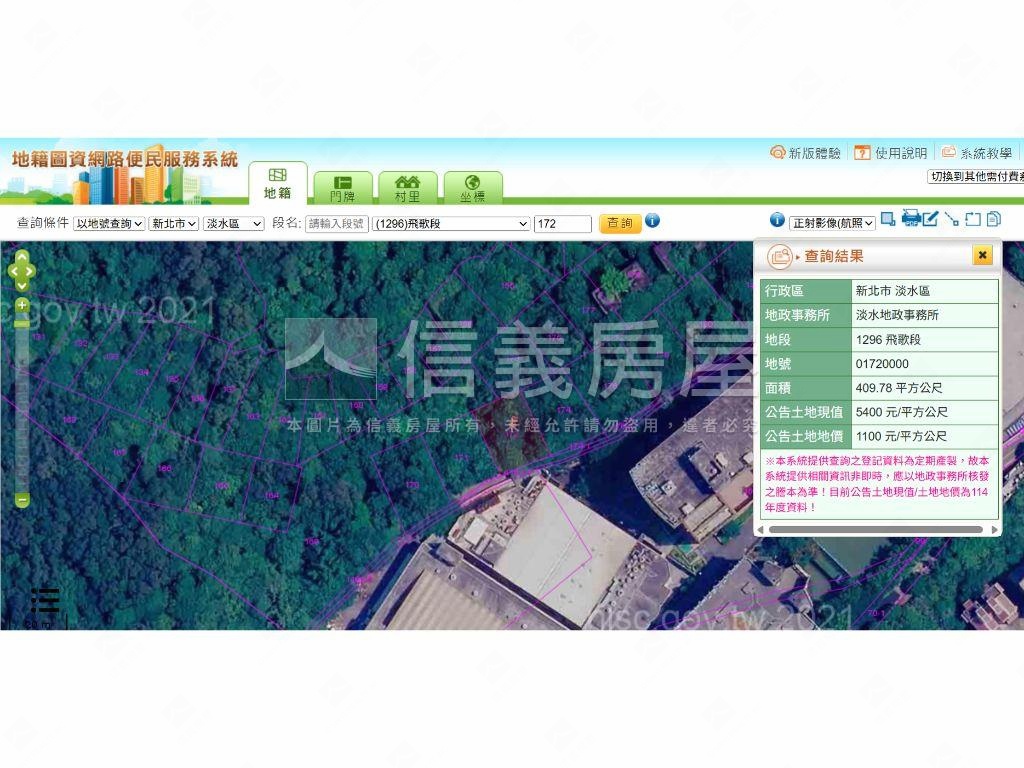Open the 淡水區 district dropdown

tap(233, 224)
